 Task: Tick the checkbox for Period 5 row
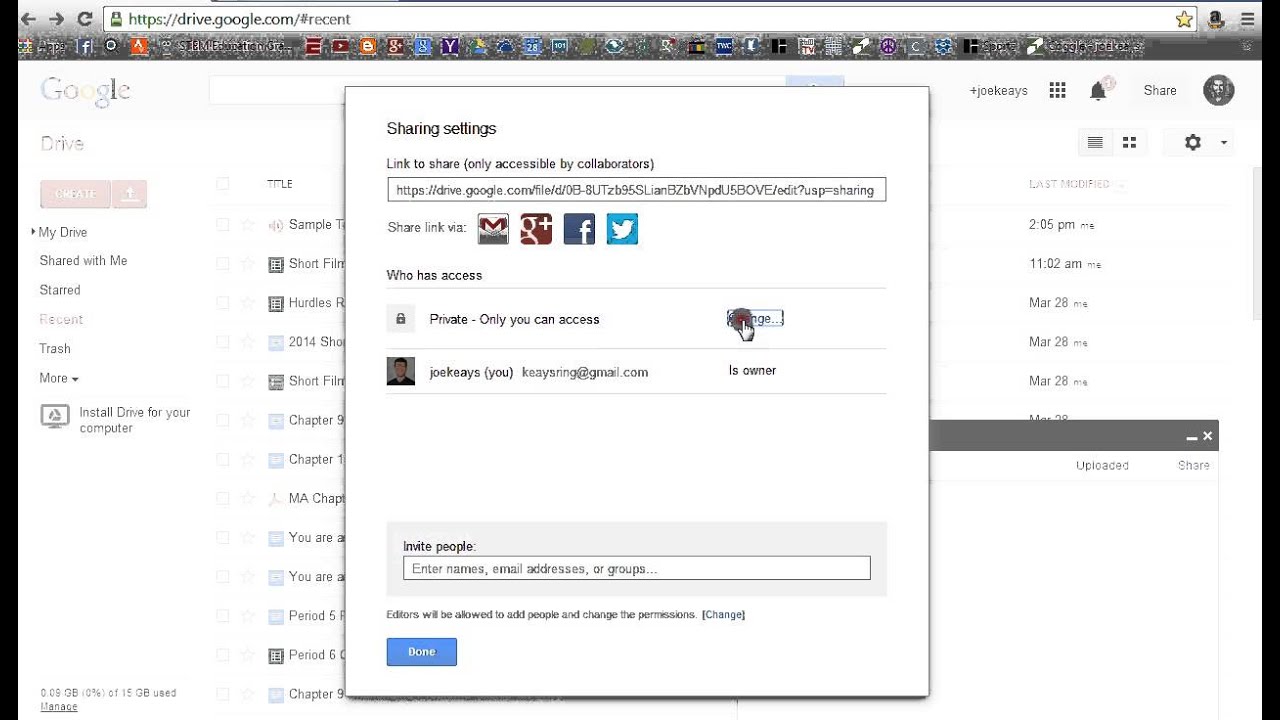(222, 615)
